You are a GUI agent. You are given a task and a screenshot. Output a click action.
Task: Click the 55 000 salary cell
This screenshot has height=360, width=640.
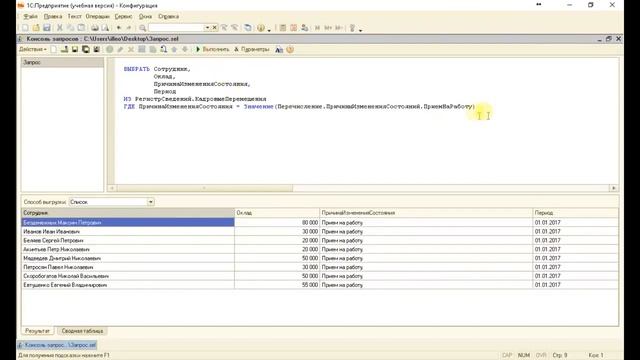[x=277, y=285]
